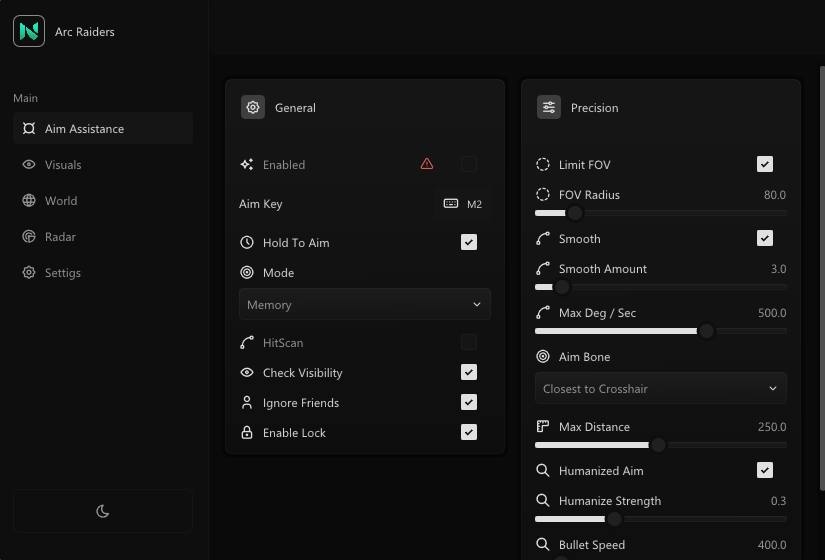The height and width of the screenshot is (560, 825).
Task: Click the Aim Bone target icon
Action: pyautogui.click(x=543, y=357)
